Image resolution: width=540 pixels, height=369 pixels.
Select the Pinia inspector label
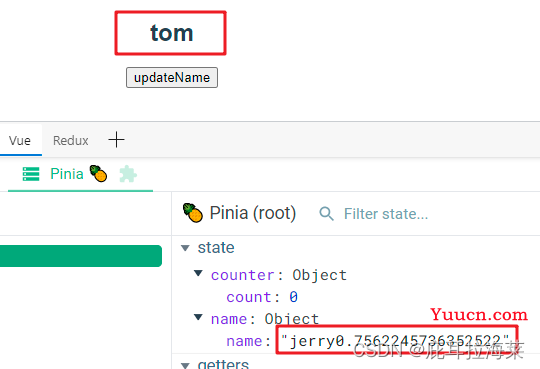[x=67, y=174]
